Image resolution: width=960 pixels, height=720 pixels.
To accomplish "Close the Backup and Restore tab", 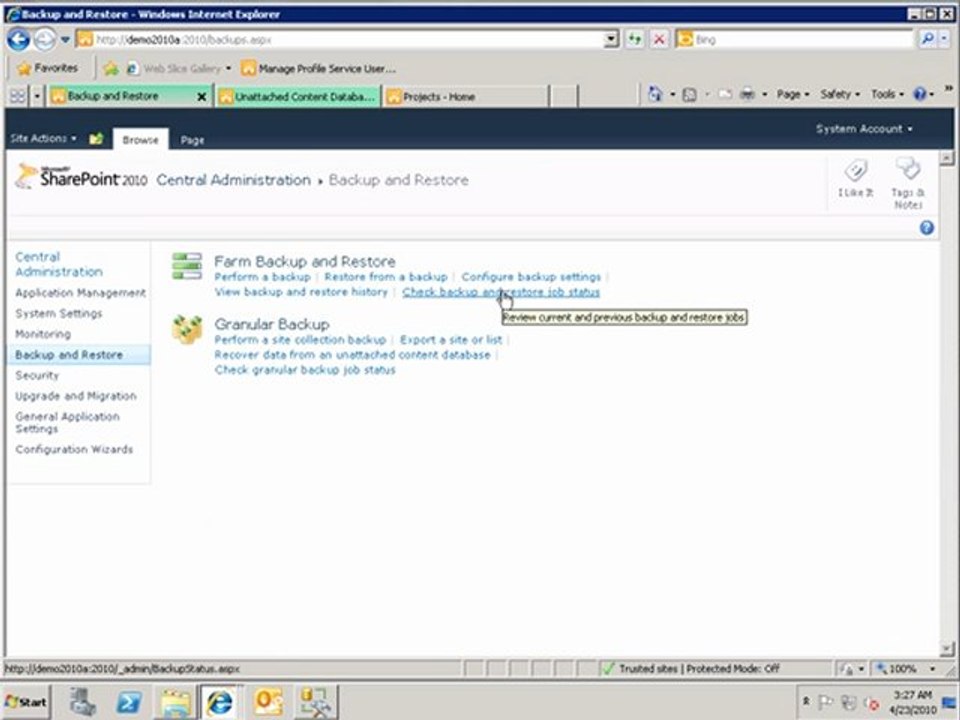I will tap(201, 97).
